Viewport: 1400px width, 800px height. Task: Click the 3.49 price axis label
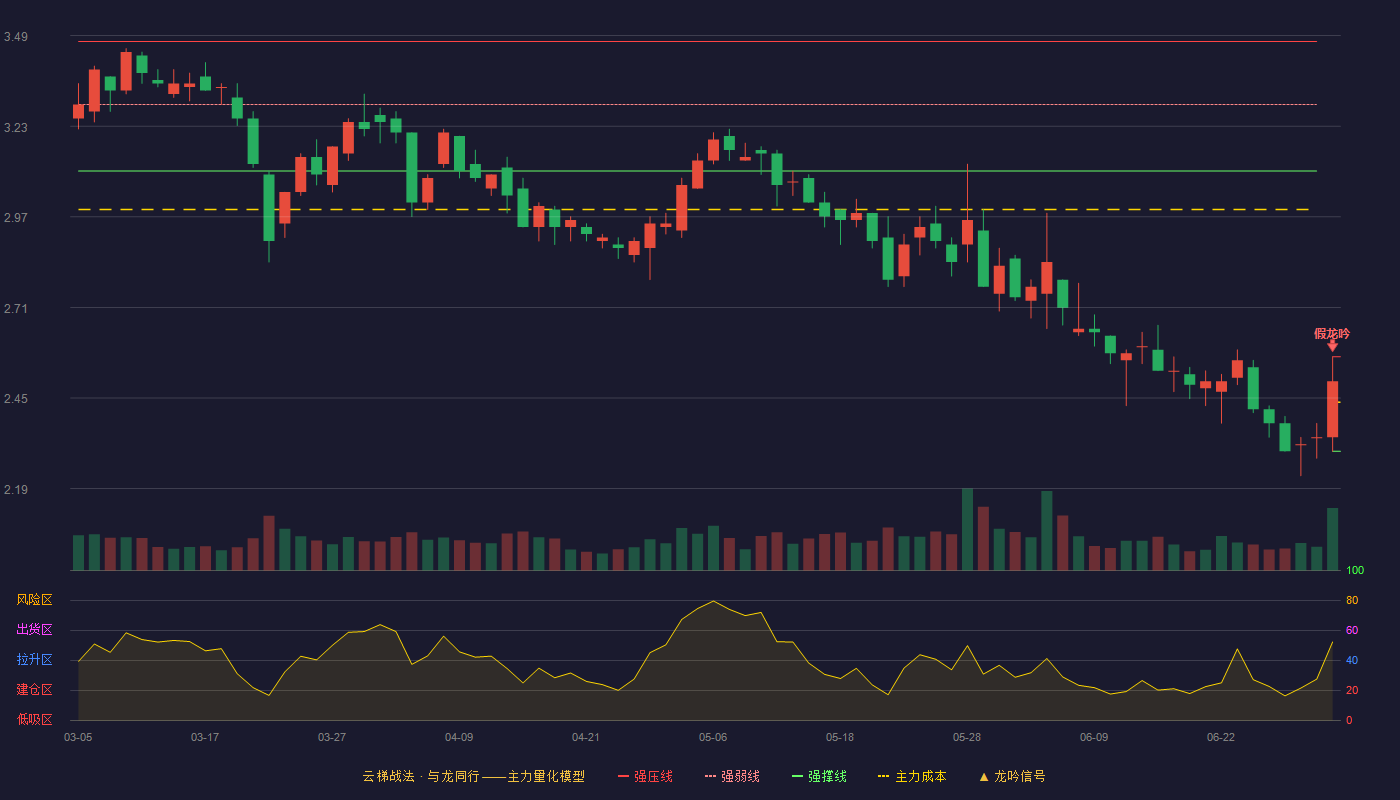pos(16,37)
